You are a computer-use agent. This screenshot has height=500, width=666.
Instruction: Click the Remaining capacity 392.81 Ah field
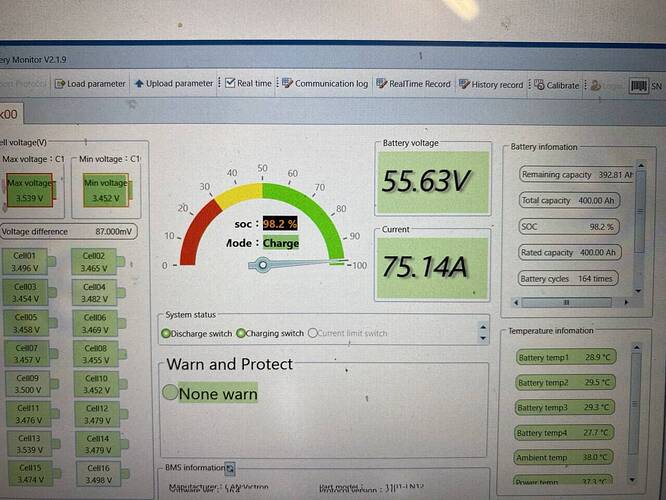click(x=576, y=175)
